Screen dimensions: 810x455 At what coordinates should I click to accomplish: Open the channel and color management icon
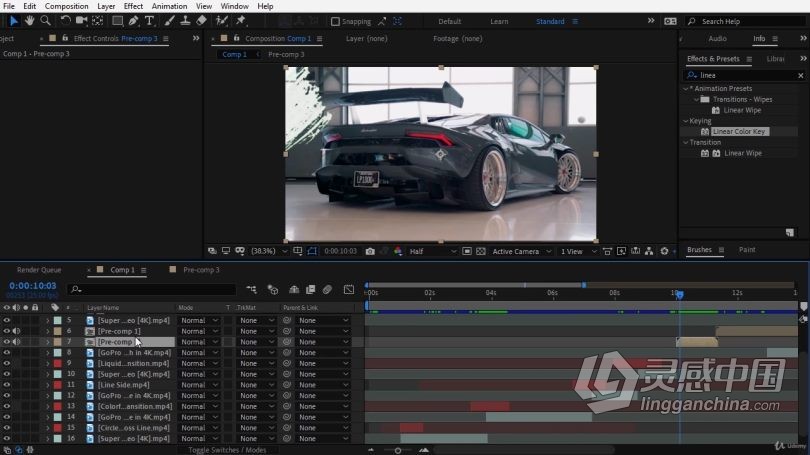398,251
